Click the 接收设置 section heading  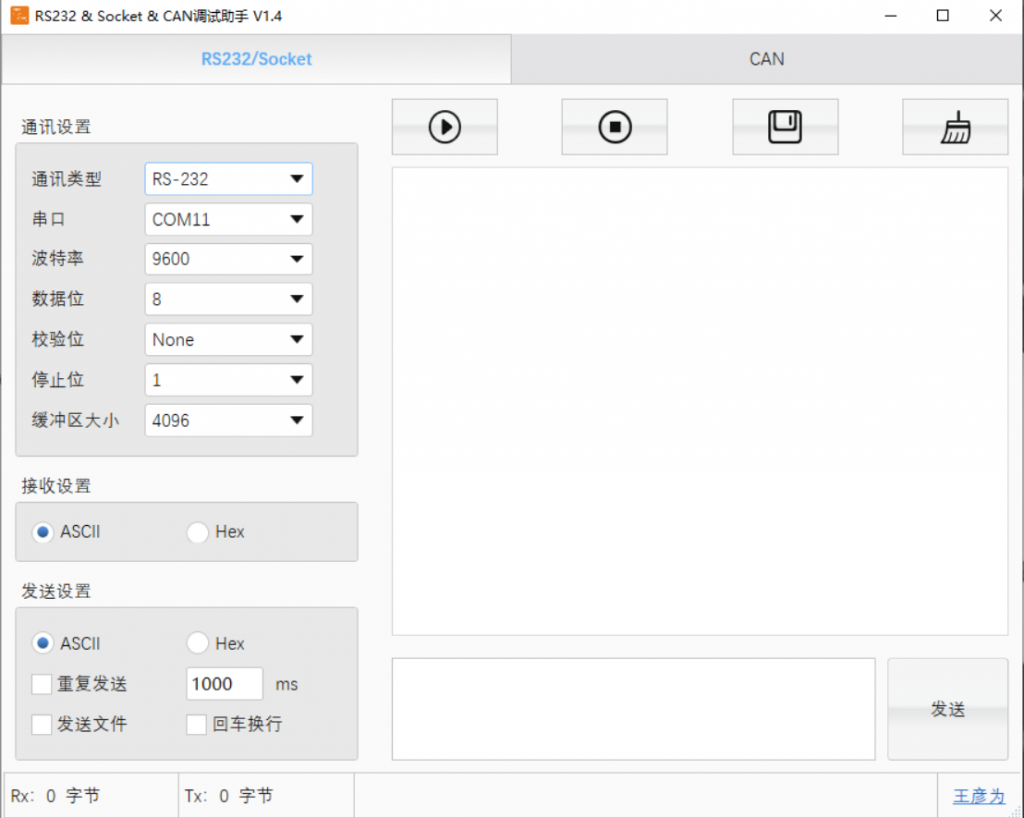[56, 486]
